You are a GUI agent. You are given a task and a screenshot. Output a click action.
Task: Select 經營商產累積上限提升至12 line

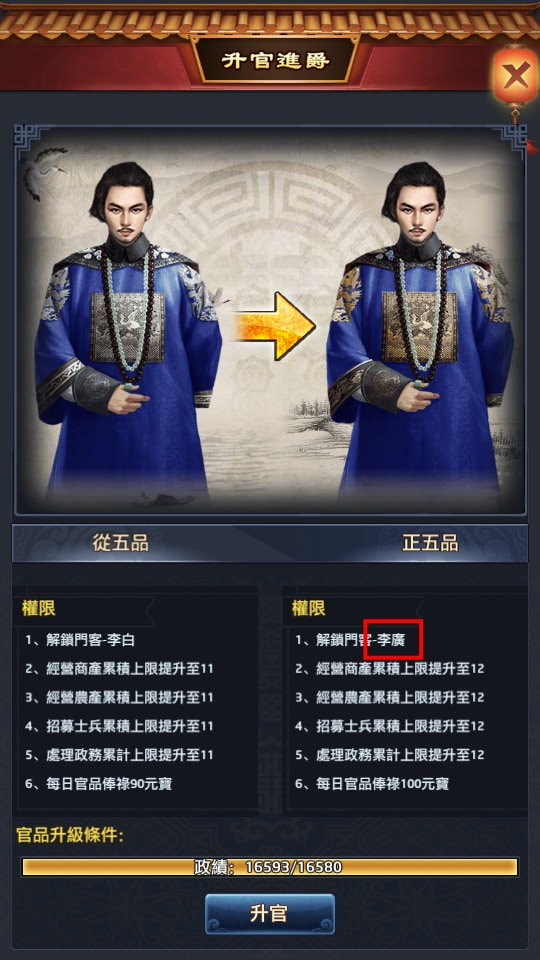coord(389,669)
